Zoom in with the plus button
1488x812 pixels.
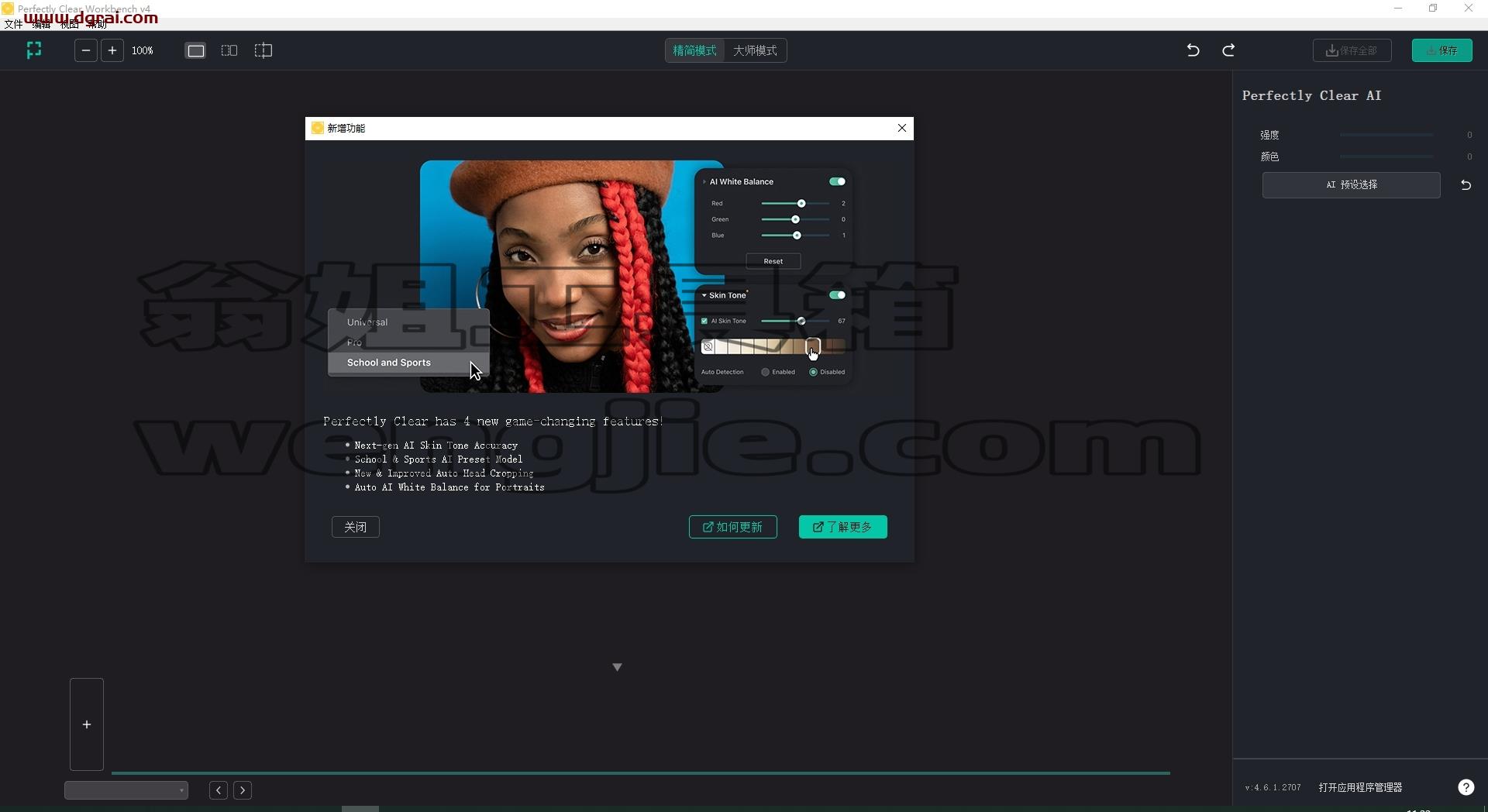click(112, 50)
